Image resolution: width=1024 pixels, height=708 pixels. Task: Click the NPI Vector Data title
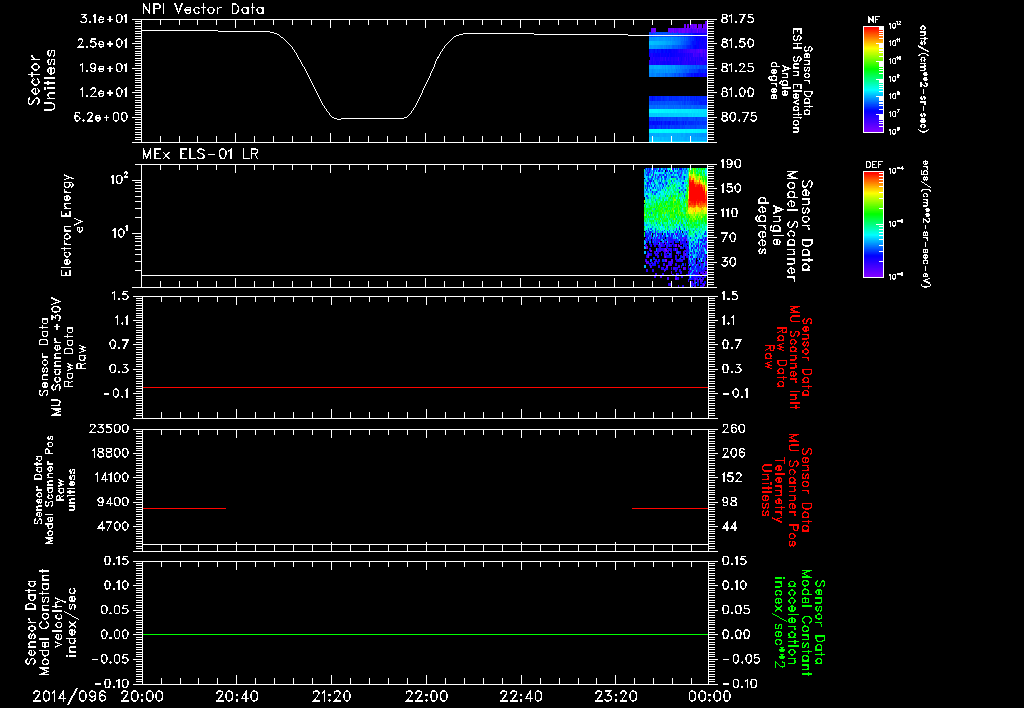pos(203,9)
